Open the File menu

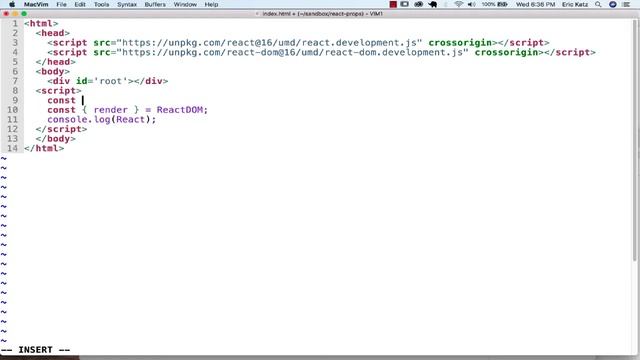tap(61, 4)
